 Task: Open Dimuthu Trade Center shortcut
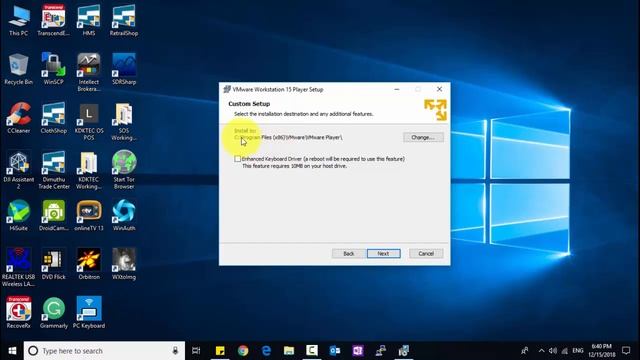tap(53, 170)
